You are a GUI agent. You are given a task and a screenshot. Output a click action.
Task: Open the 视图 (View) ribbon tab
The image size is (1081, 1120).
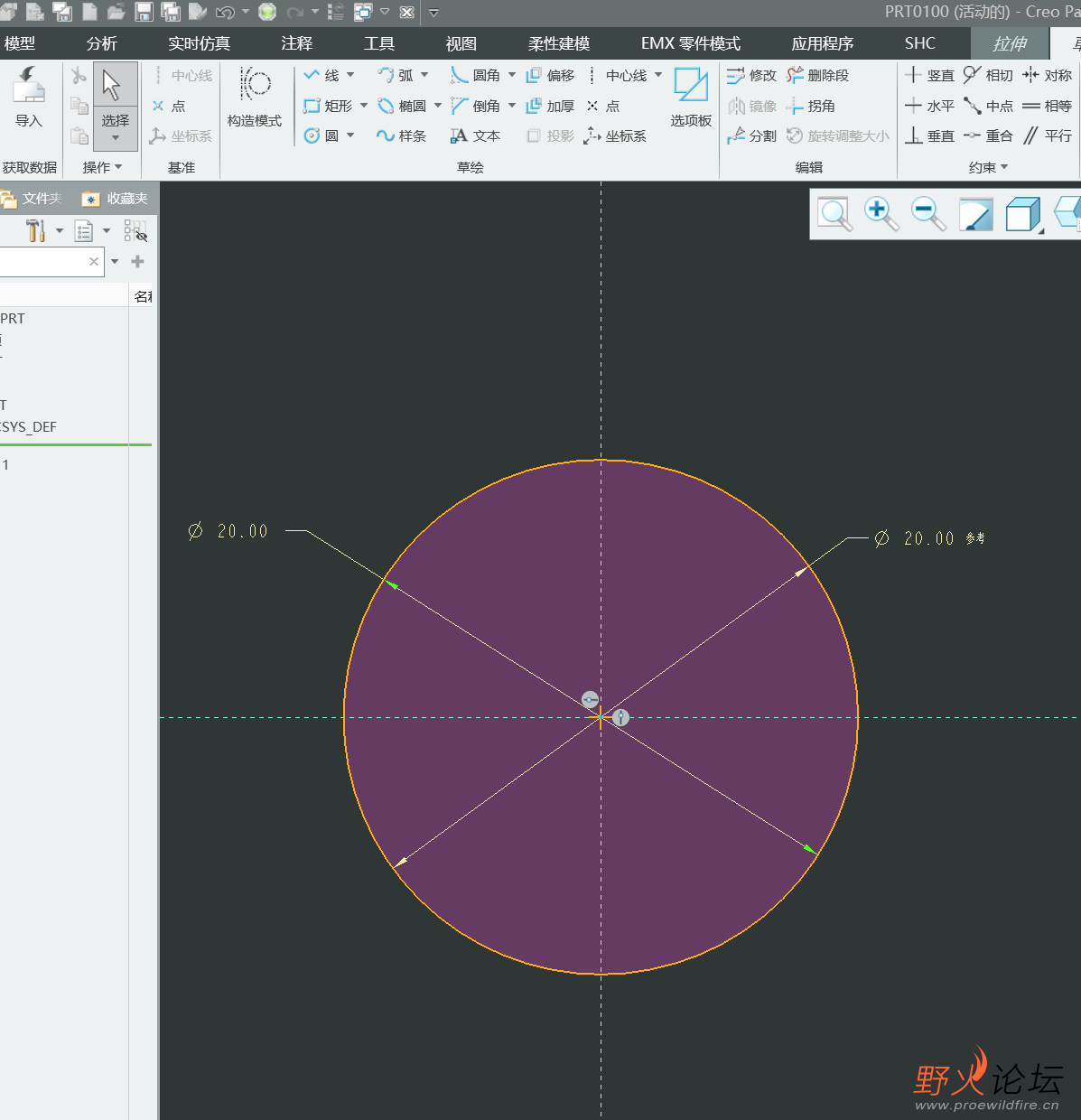click(461, 43)
